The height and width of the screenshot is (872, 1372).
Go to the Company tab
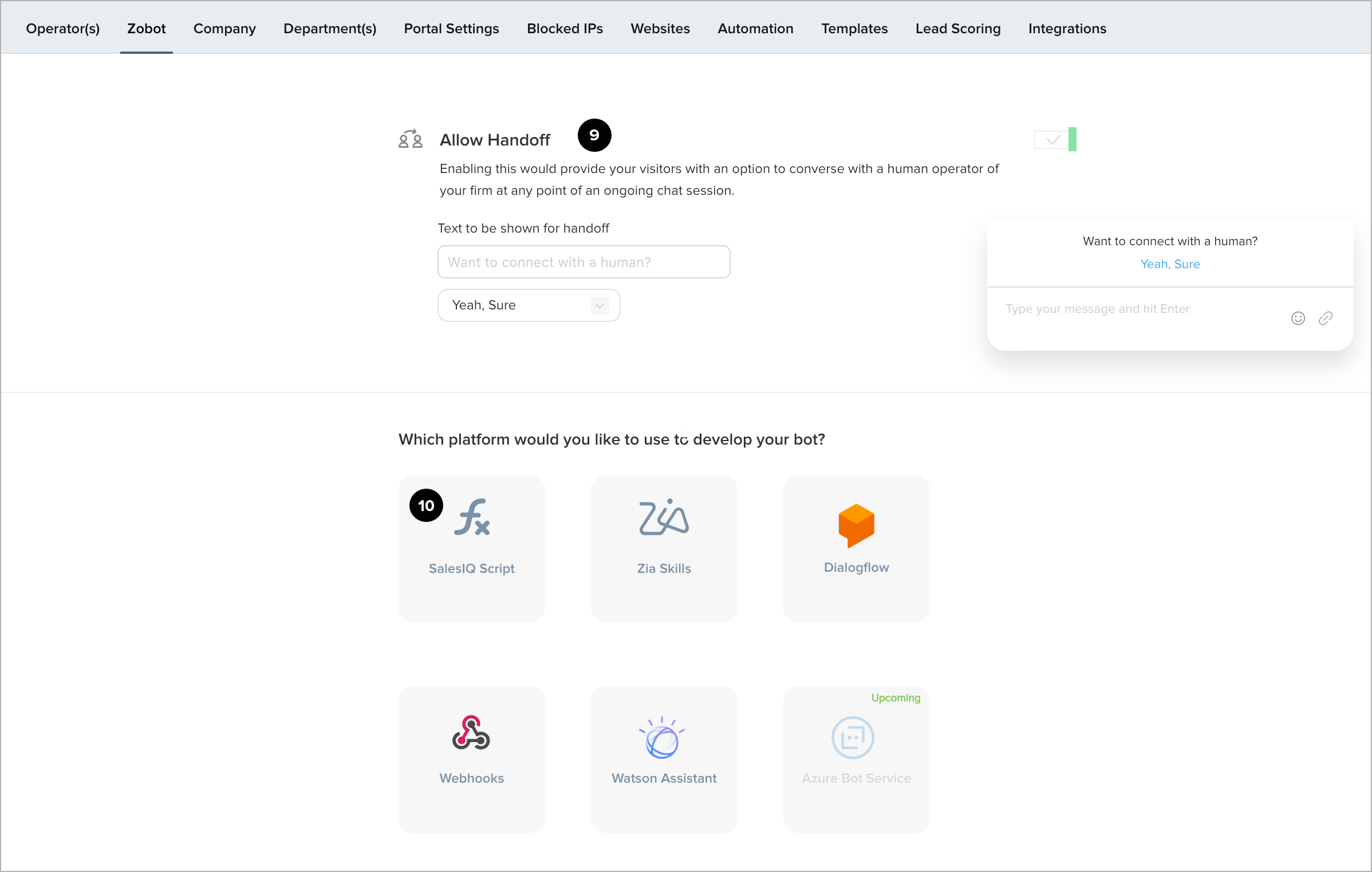pyautogui.click(x=224, y=29)
